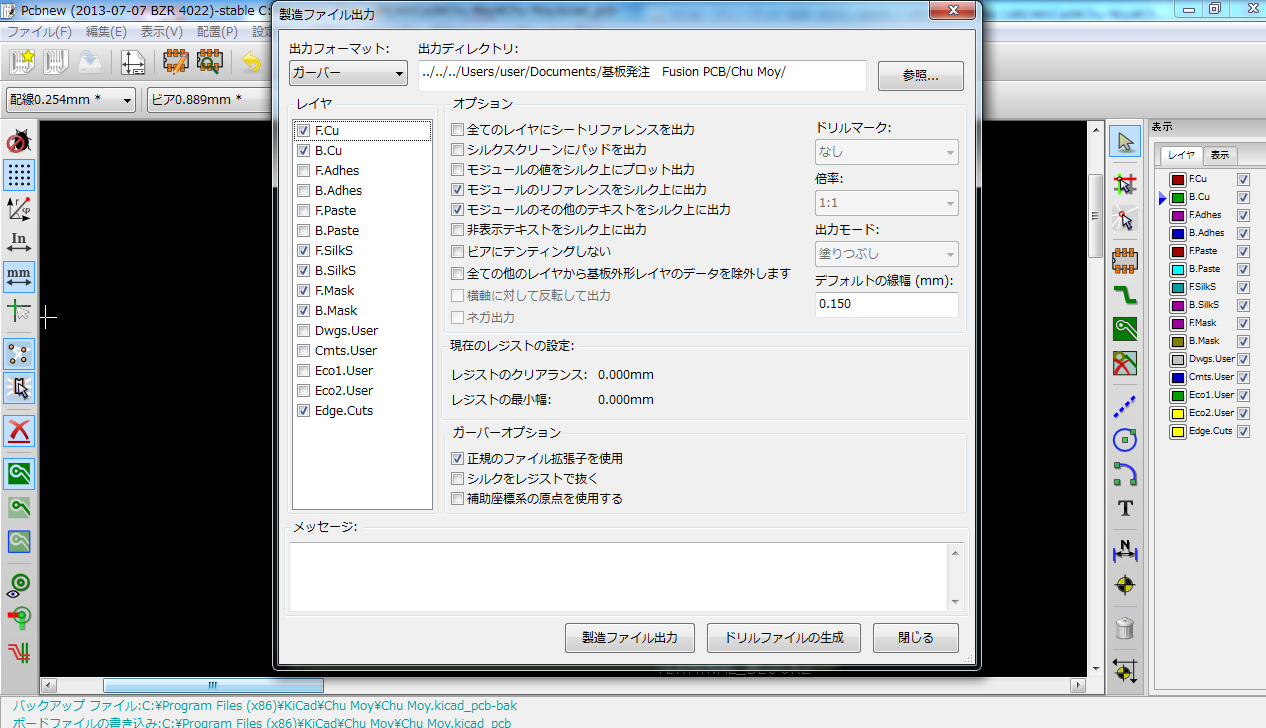This screenshot has height=728, width=1266.
Task: Open the 配線0.254mm track width dropdown
Action: point(71,100)
